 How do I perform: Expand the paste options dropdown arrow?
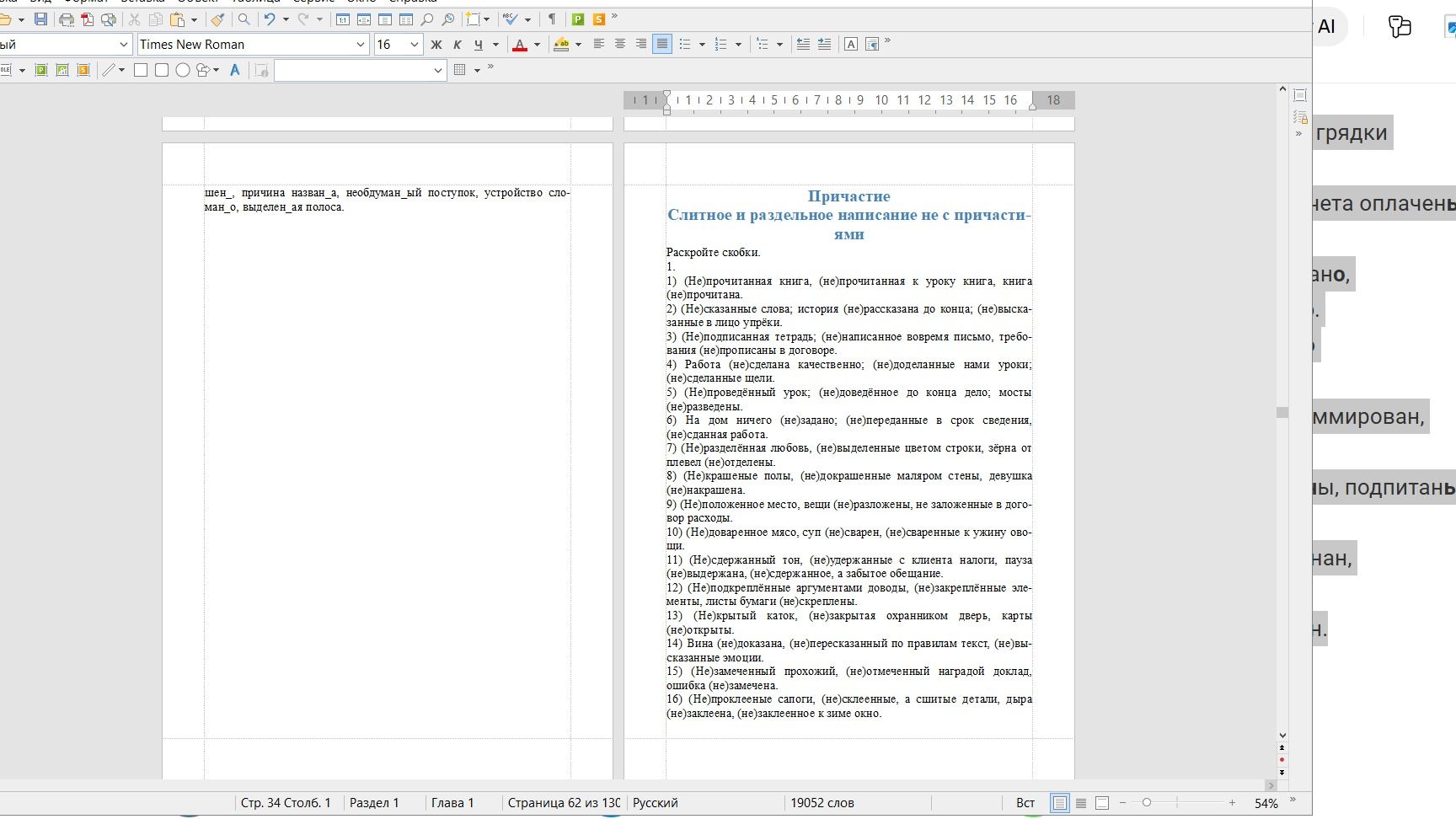pyautogui.click(x=194, y=19)
